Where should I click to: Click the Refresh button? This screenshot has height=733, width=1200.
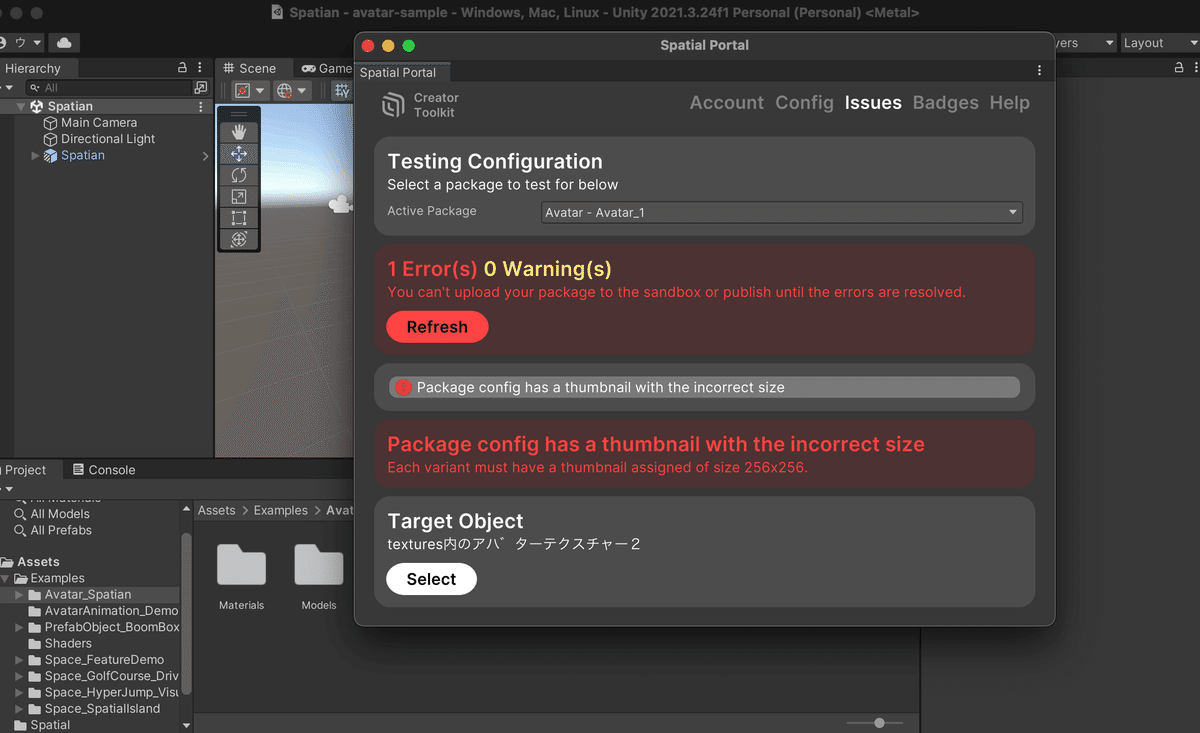click(x=437, y=327)
